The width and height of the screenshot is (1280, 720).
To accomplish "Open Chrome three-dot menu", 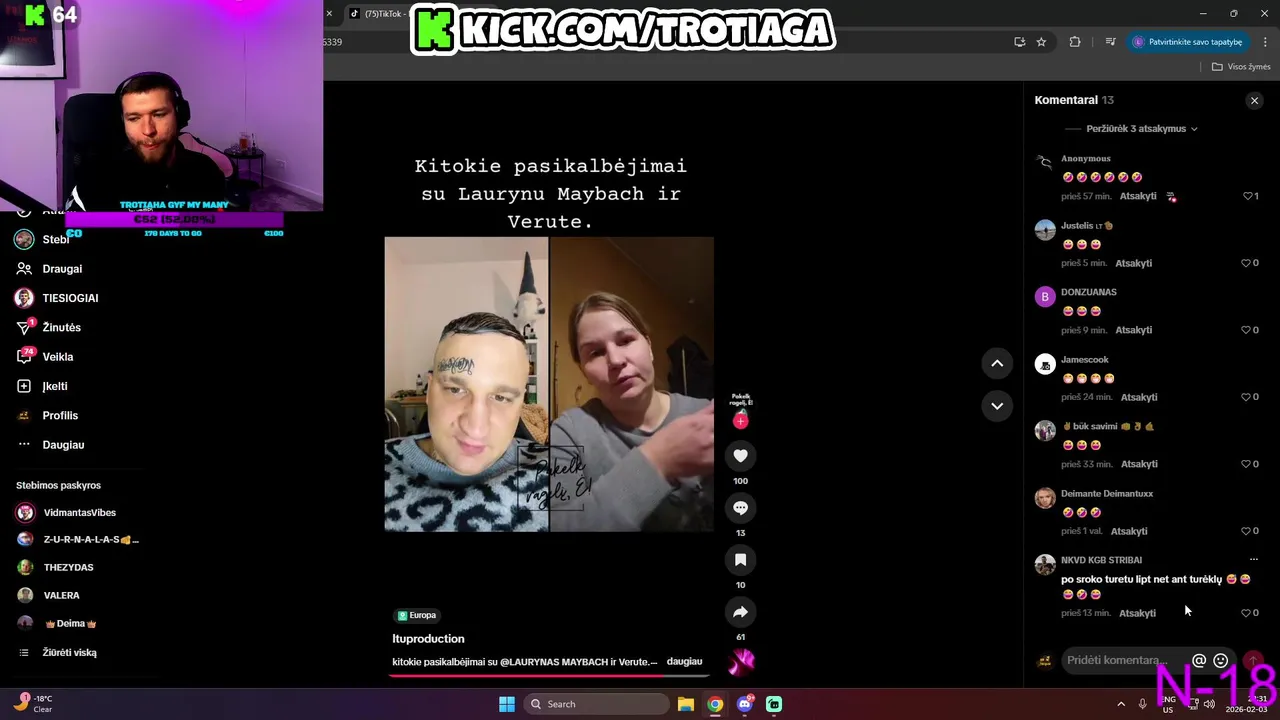I will pos(1265,42).
